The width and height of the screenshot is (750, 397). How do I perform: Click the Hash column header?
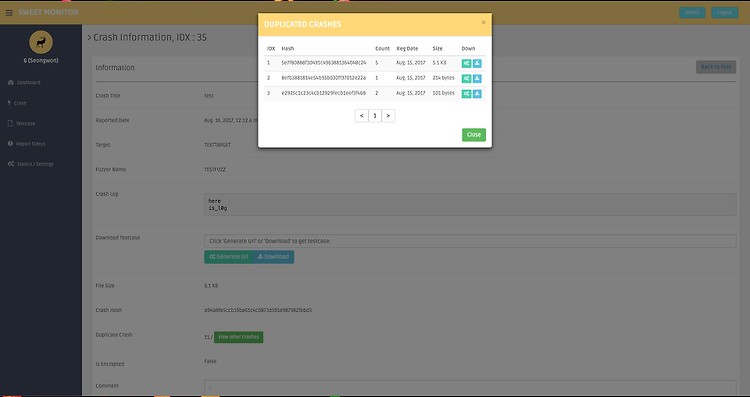tap(287, 49)
